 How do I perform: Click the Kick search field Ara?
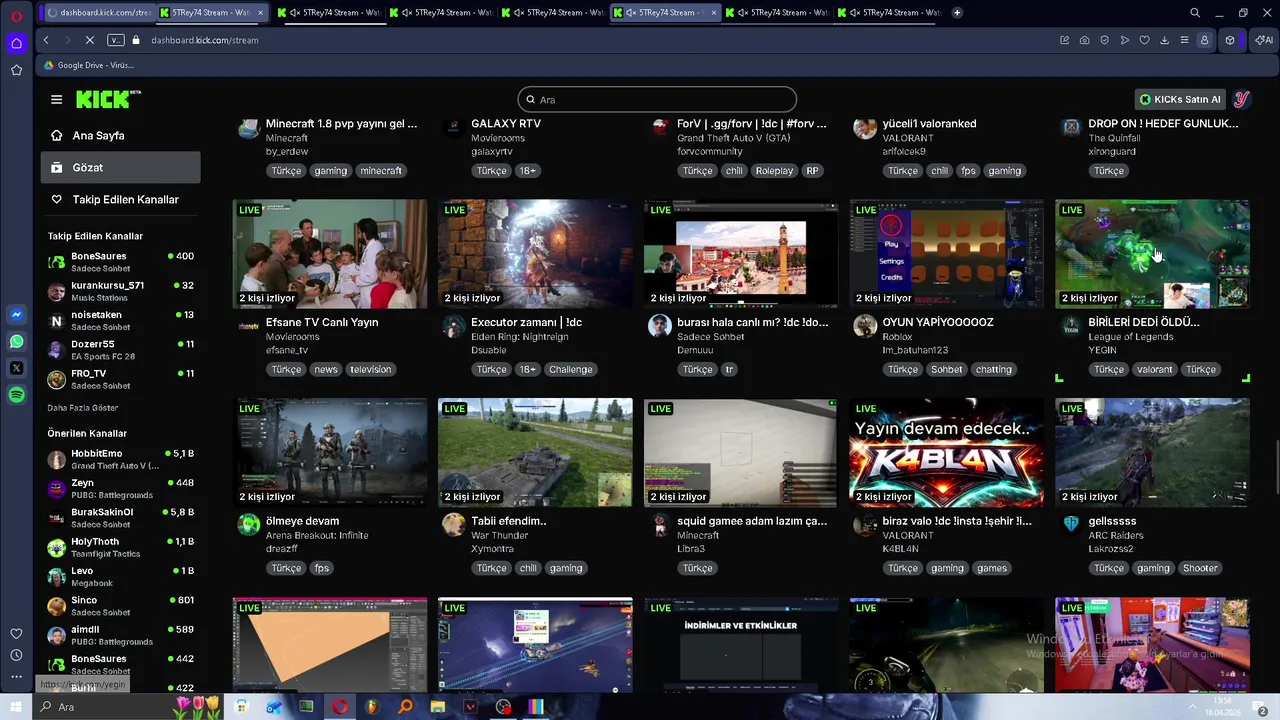click(x=657, y=99)
